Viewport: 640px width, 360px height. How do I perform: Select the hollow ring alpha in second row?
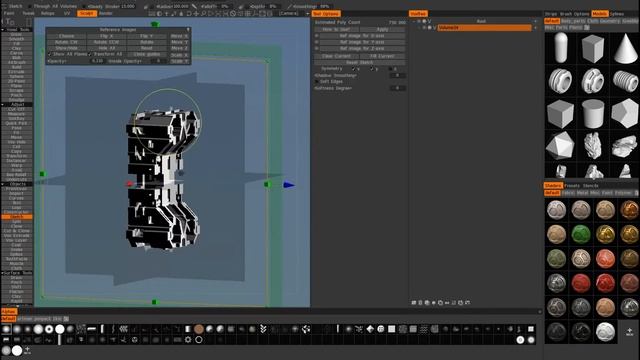click(199, 339)
